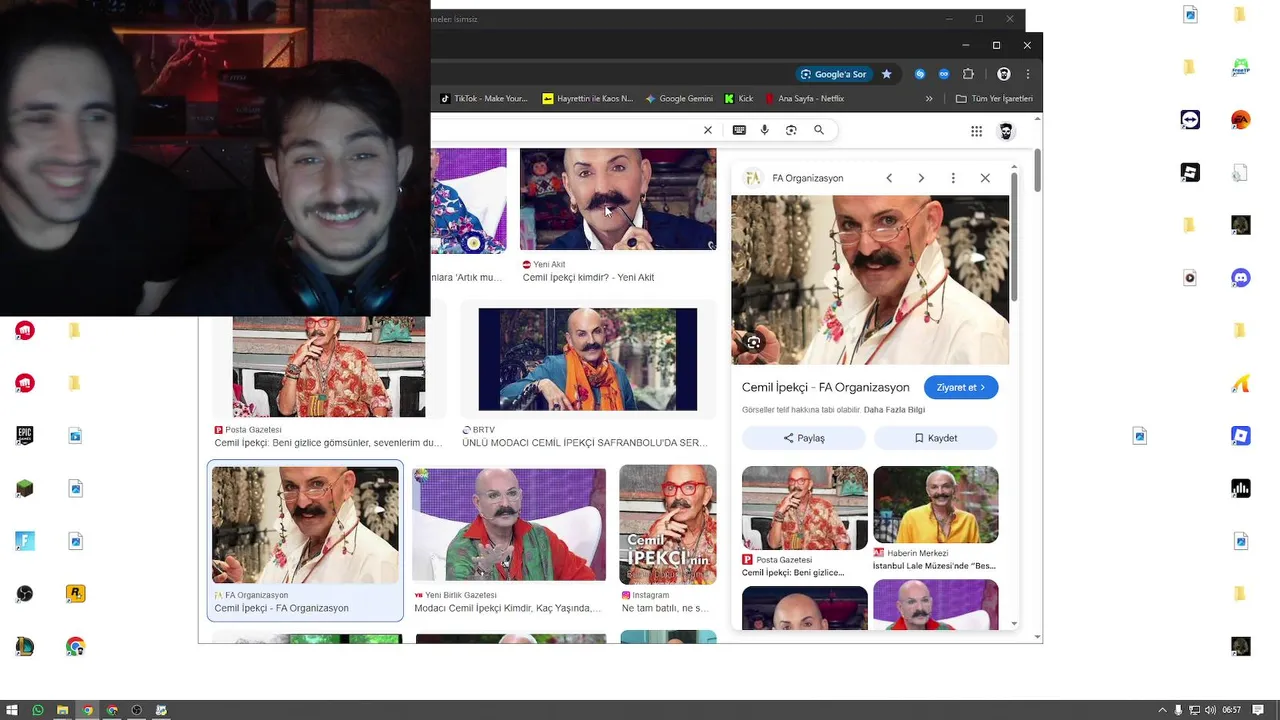Open the Instagram image result
Image resolution: width=1280 pixels, height=720 pixels.
(668, 525)
